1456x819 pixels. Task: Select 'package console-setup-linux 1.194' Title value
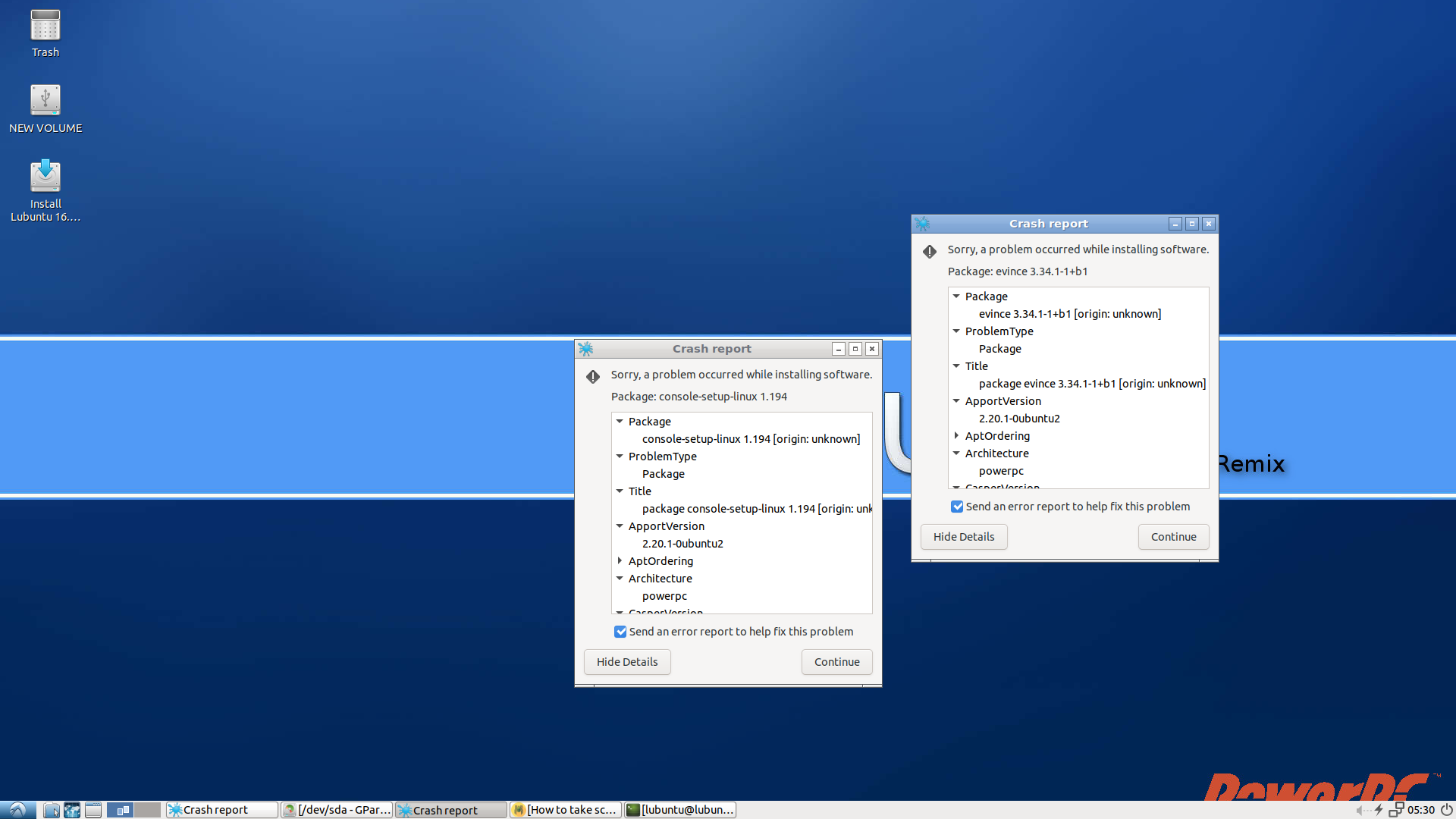(757, 509)
